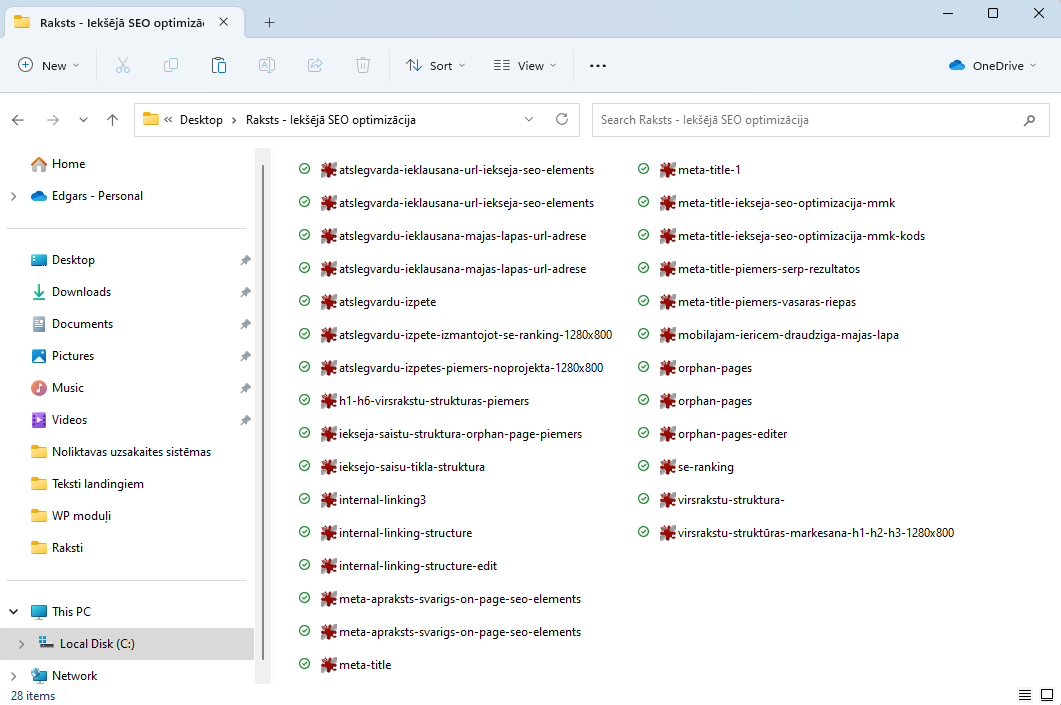Switch to details view layout icon
Image resolution: width=1061 pixels, height=705 pixels.
(1024, 695)
